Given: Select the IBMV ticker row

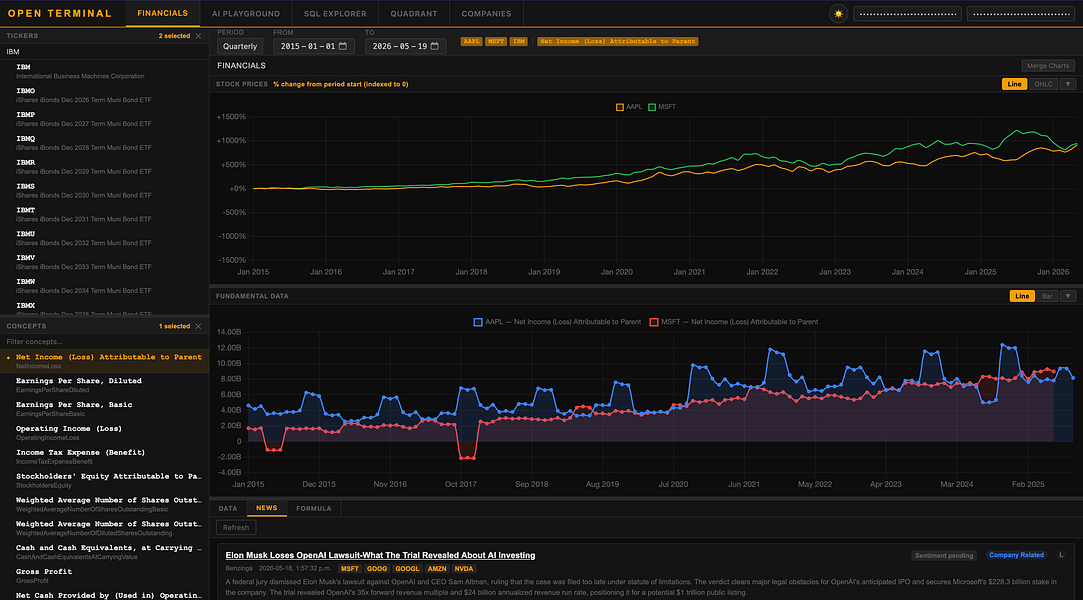Looking at the screenshot, I should (104, 262).
